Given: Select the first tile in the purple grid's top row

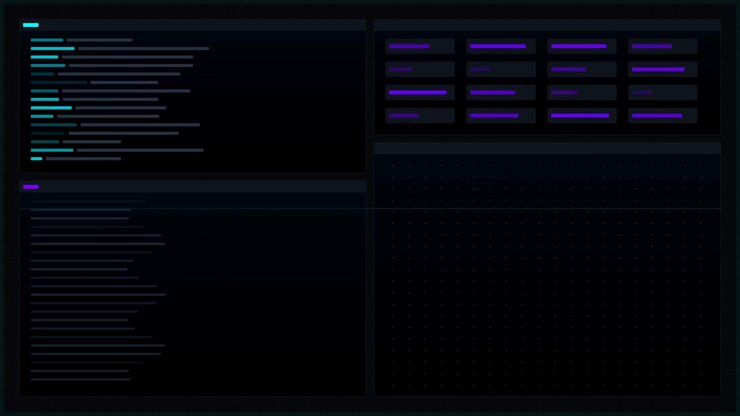Looking at the screenshot, I should tap(420, 46).
